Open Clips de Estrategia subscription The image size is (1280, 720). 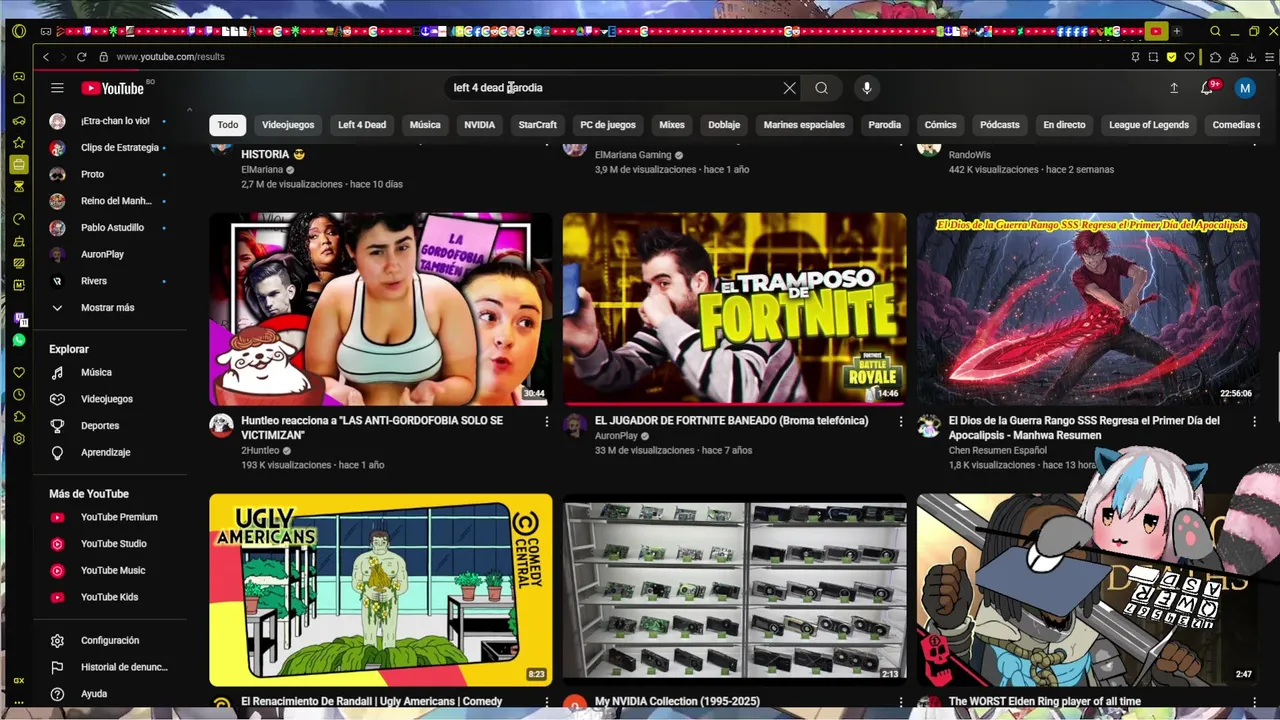pos(119,147)
